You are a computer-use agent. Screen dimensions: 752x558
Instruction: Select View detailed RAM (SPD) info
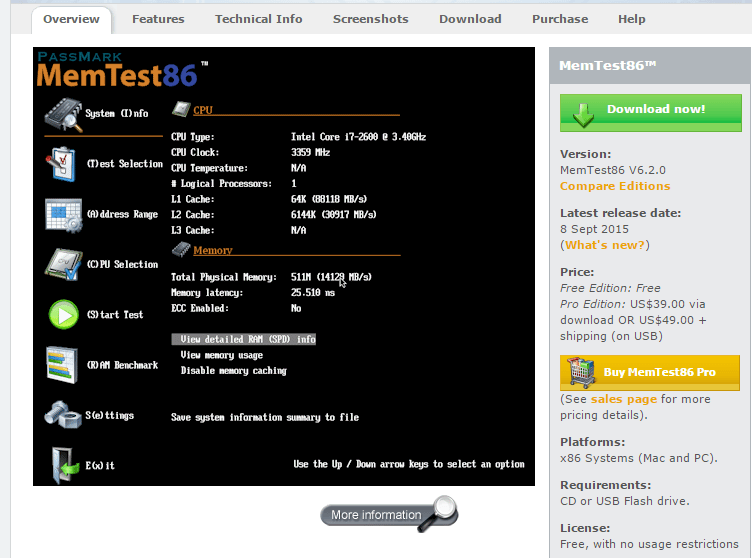coord(244,339)
